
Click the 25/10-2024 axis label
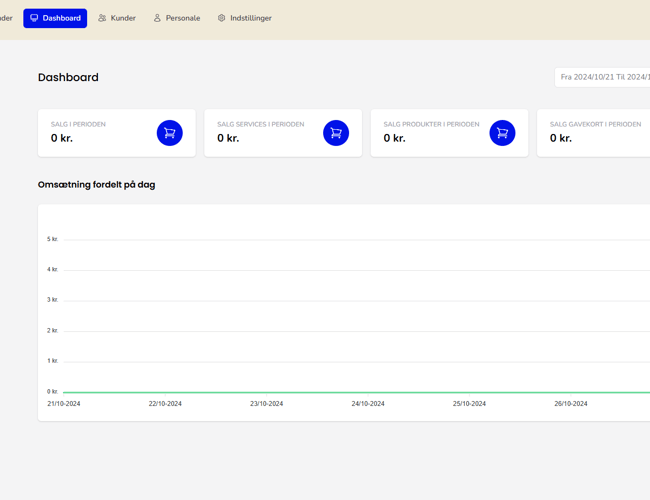click(469, 404)
